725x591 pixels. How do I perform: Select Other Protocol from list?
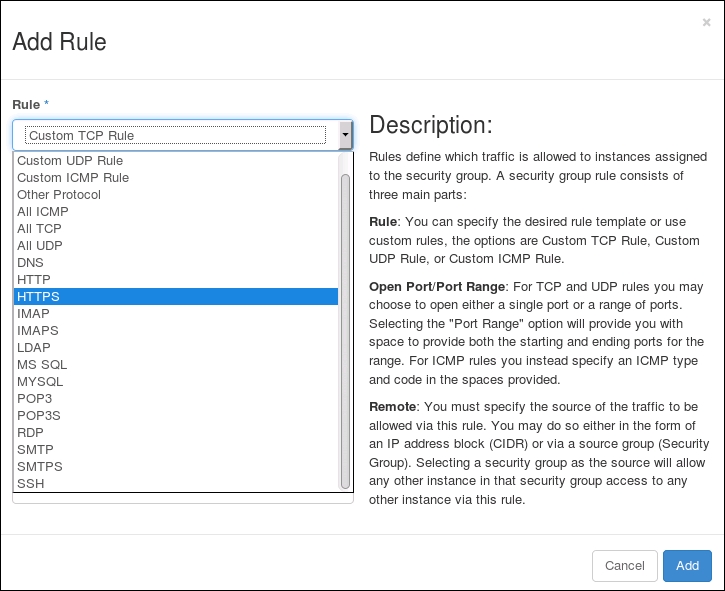tap(59, 194)
